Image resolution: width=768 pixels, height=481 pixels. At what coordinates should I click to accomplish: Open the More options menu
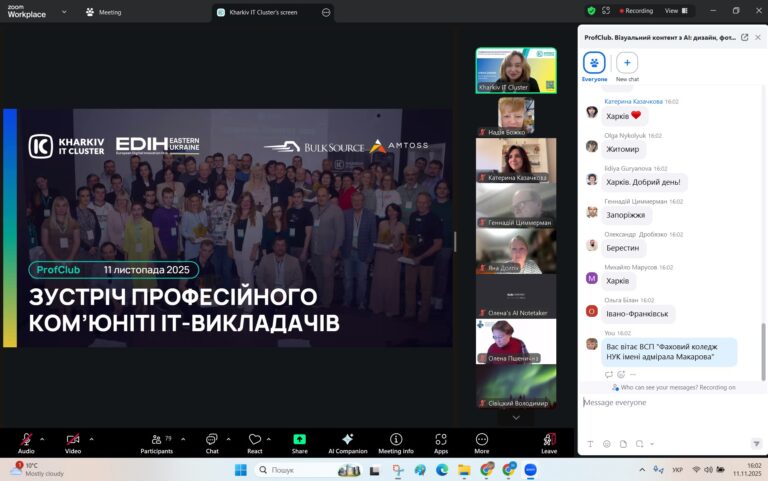[x=482, y=443]
